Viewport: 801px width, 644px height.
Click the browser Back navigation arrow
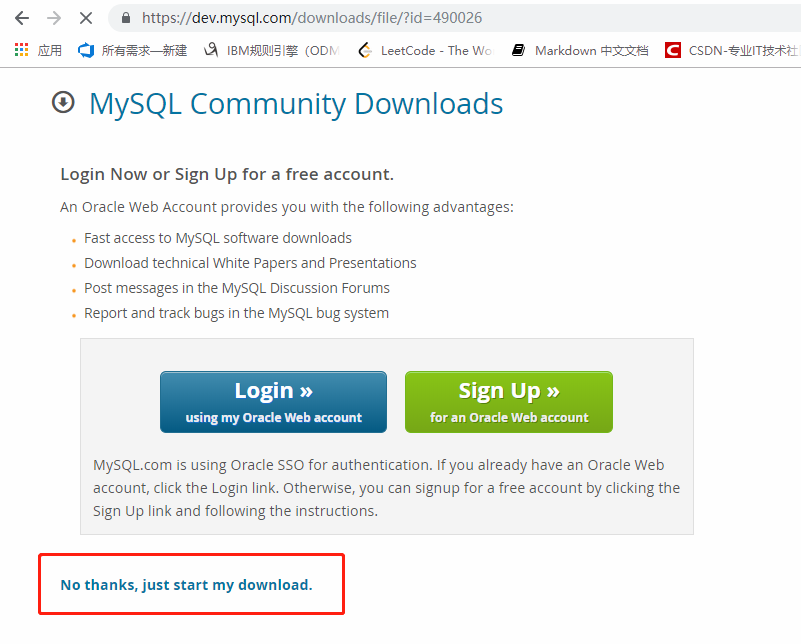point(22,17)
